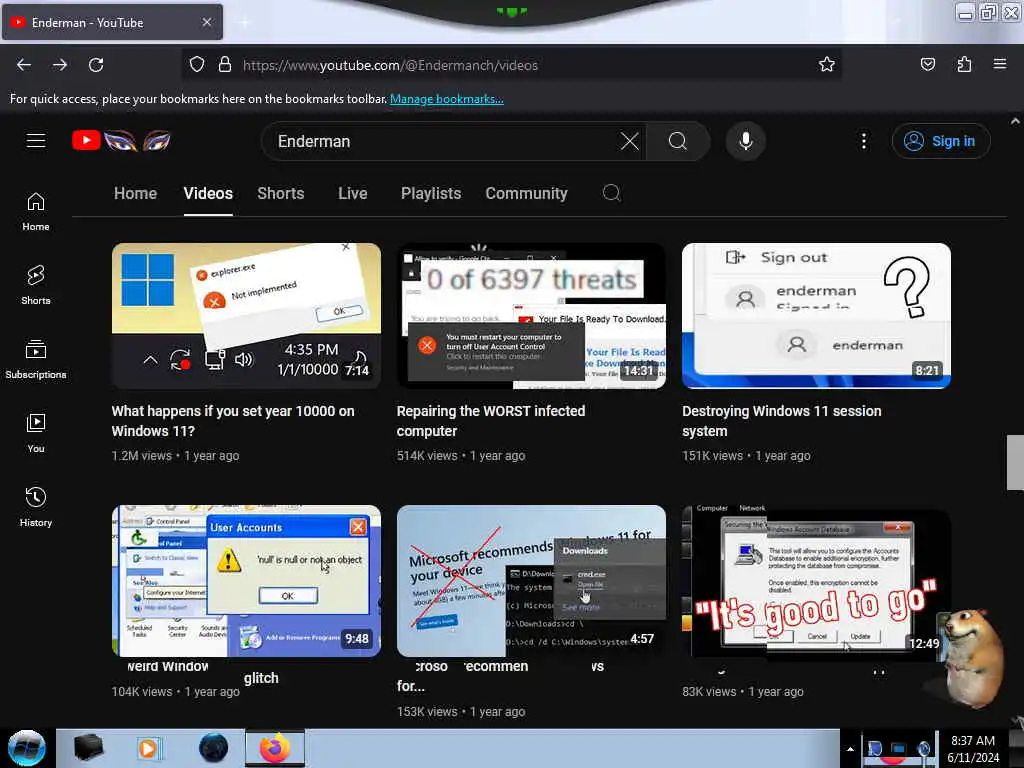Screen dimensions: 1024x768
Task: Go forward with the browser forward arrow
Action: pos(60,65)
